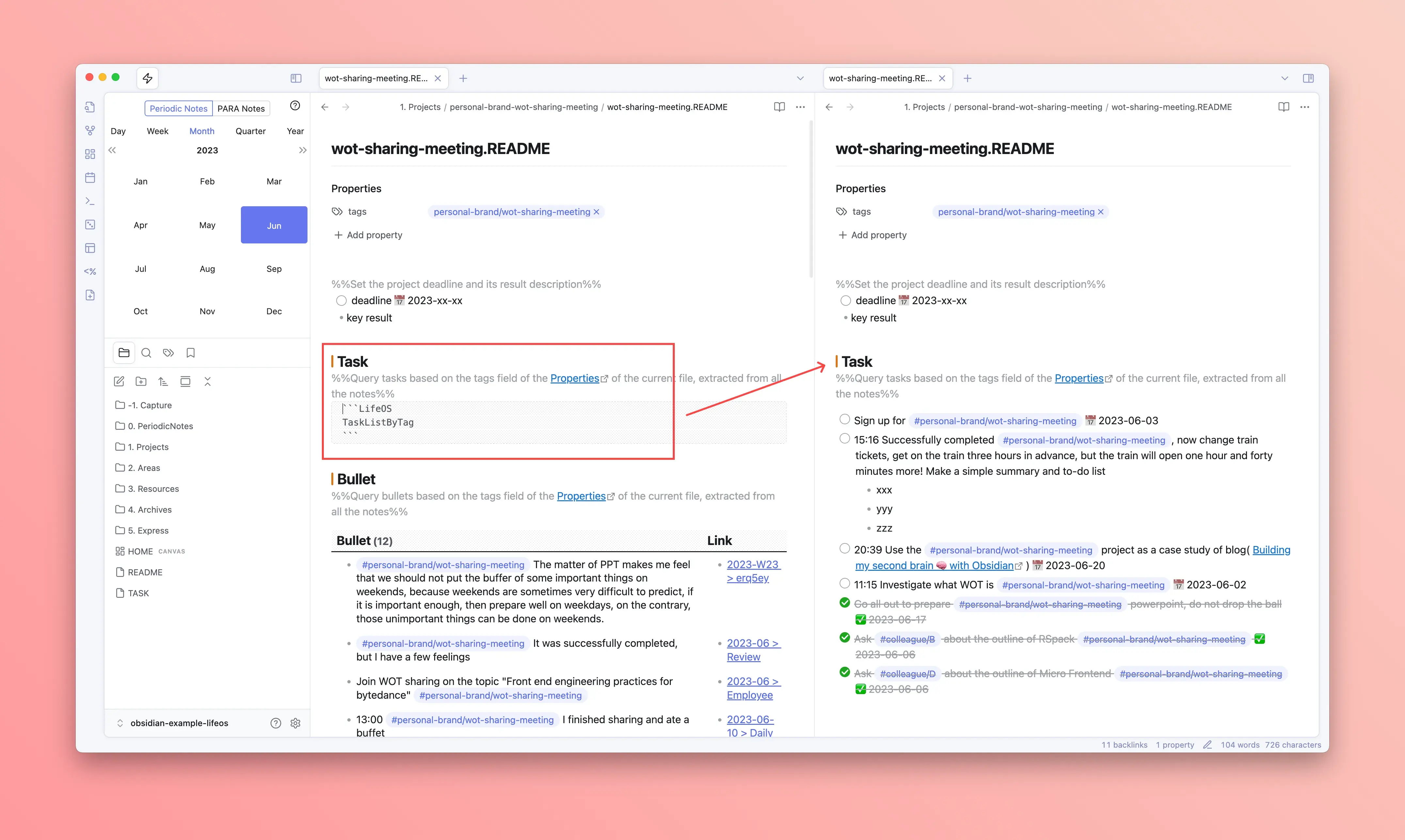The image size is (1405, 840).
Task: Open the search panel in the sidebar
Action: click(146, 353)
